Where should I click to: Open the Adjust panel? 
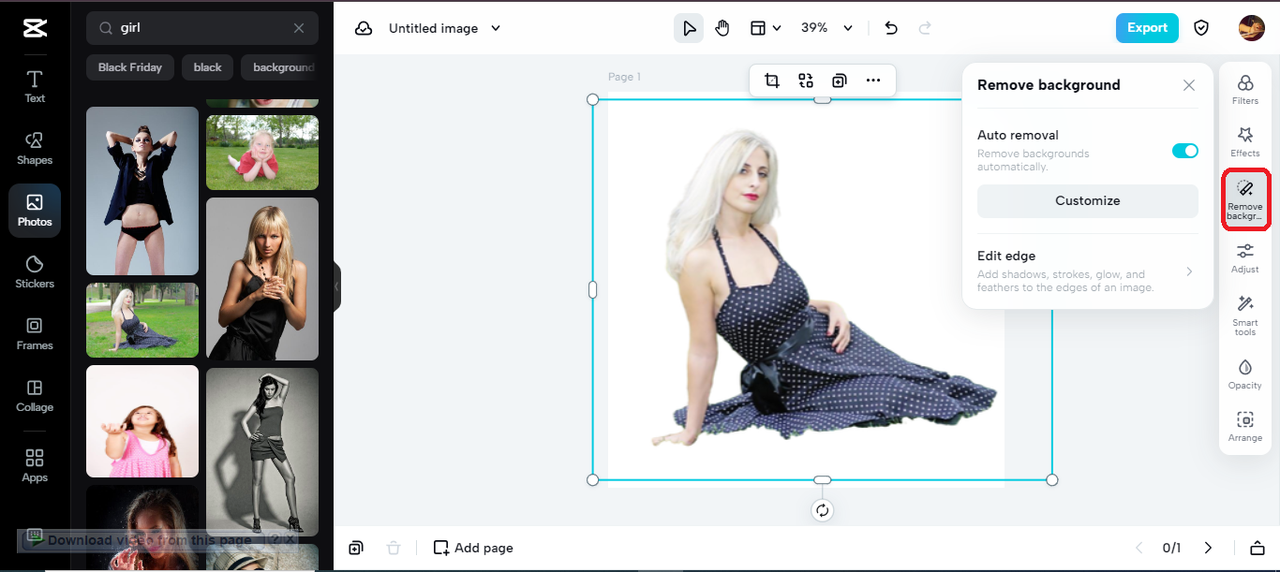coord(1245,258)
